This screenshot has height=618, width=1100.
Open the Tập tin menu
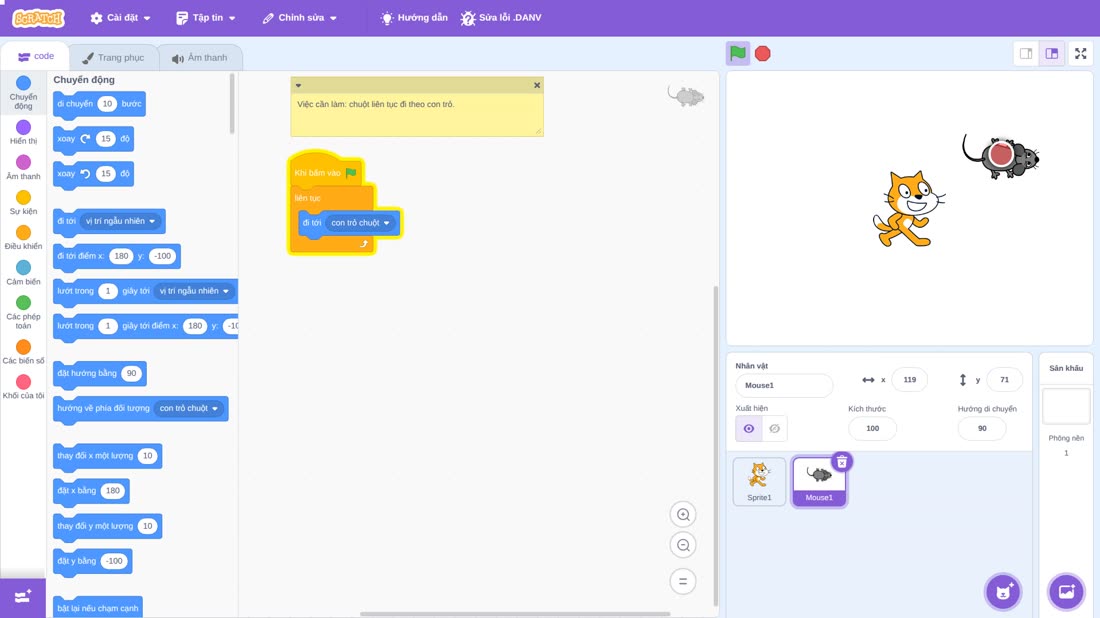pyautogui.click(x=206, y=18)
